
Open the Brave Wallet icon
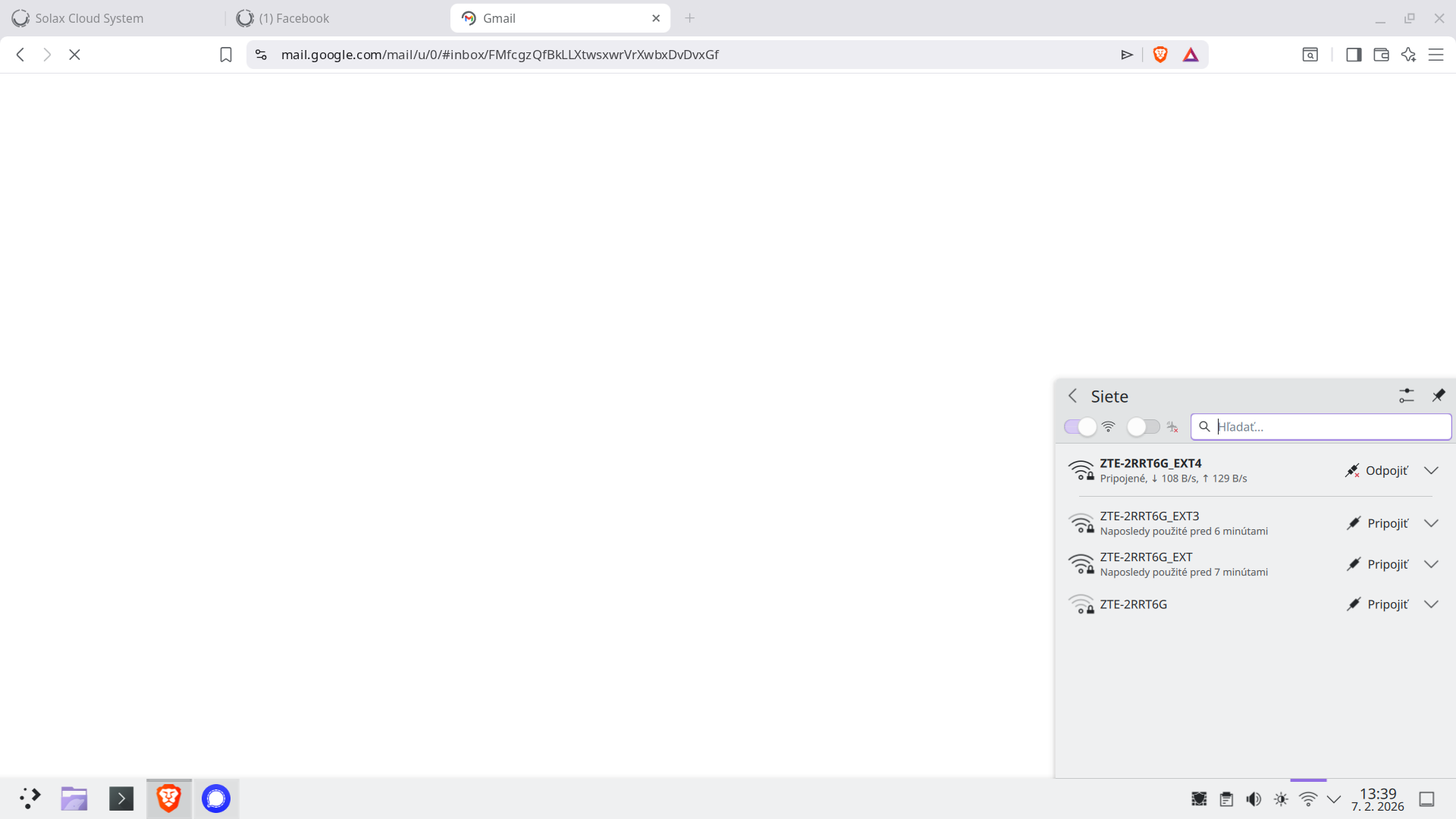coord(1381,55)
